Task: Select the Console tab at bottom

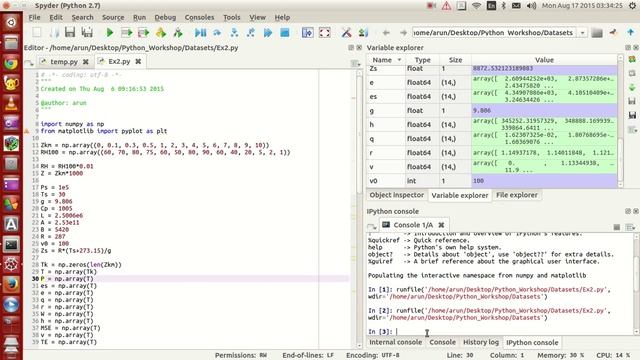Action: pyautogui.click(x=442, y=342)
